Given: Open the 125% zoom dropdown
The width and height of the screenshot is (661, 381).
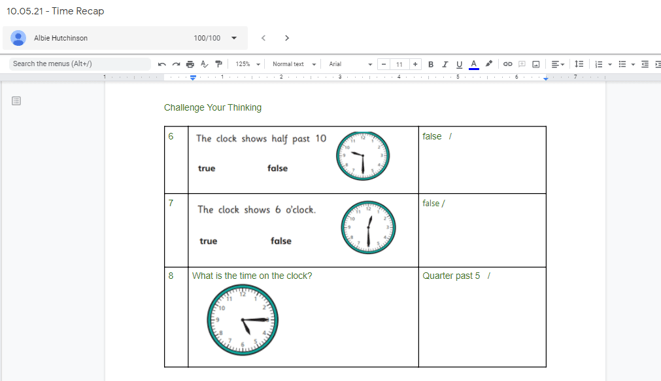Looking at the screenshot, I should [x=248, y=64].
